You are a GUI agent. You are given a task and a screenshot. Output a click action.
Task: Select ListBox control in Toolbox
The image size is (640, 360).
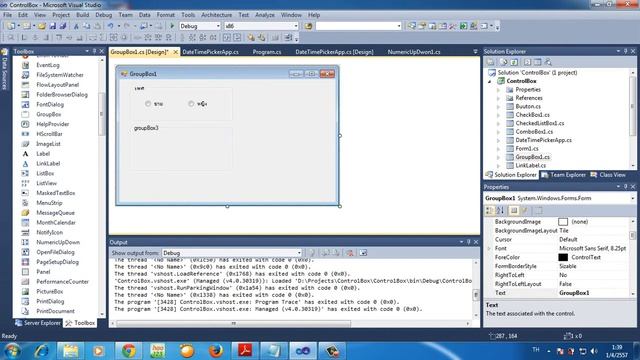pyautogui.click(x=45, y=173)
